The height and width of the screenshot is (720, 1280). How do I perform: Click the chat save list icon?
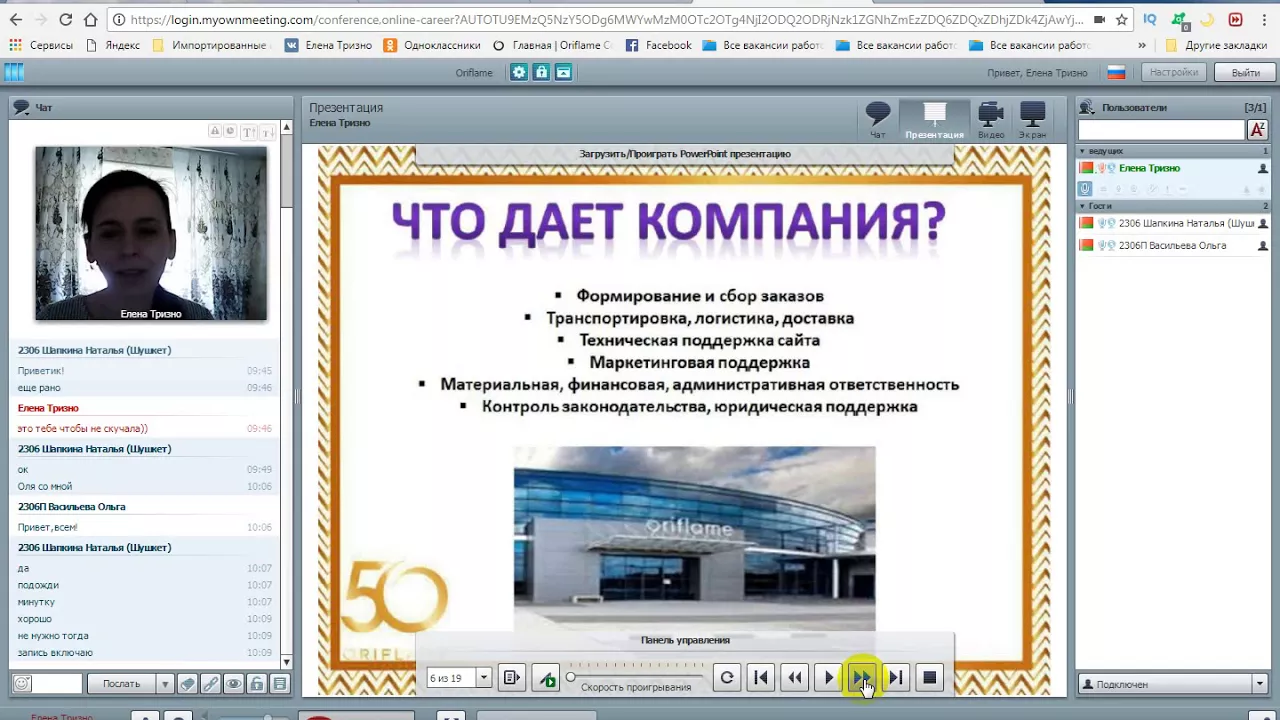(x=280, y=684)
